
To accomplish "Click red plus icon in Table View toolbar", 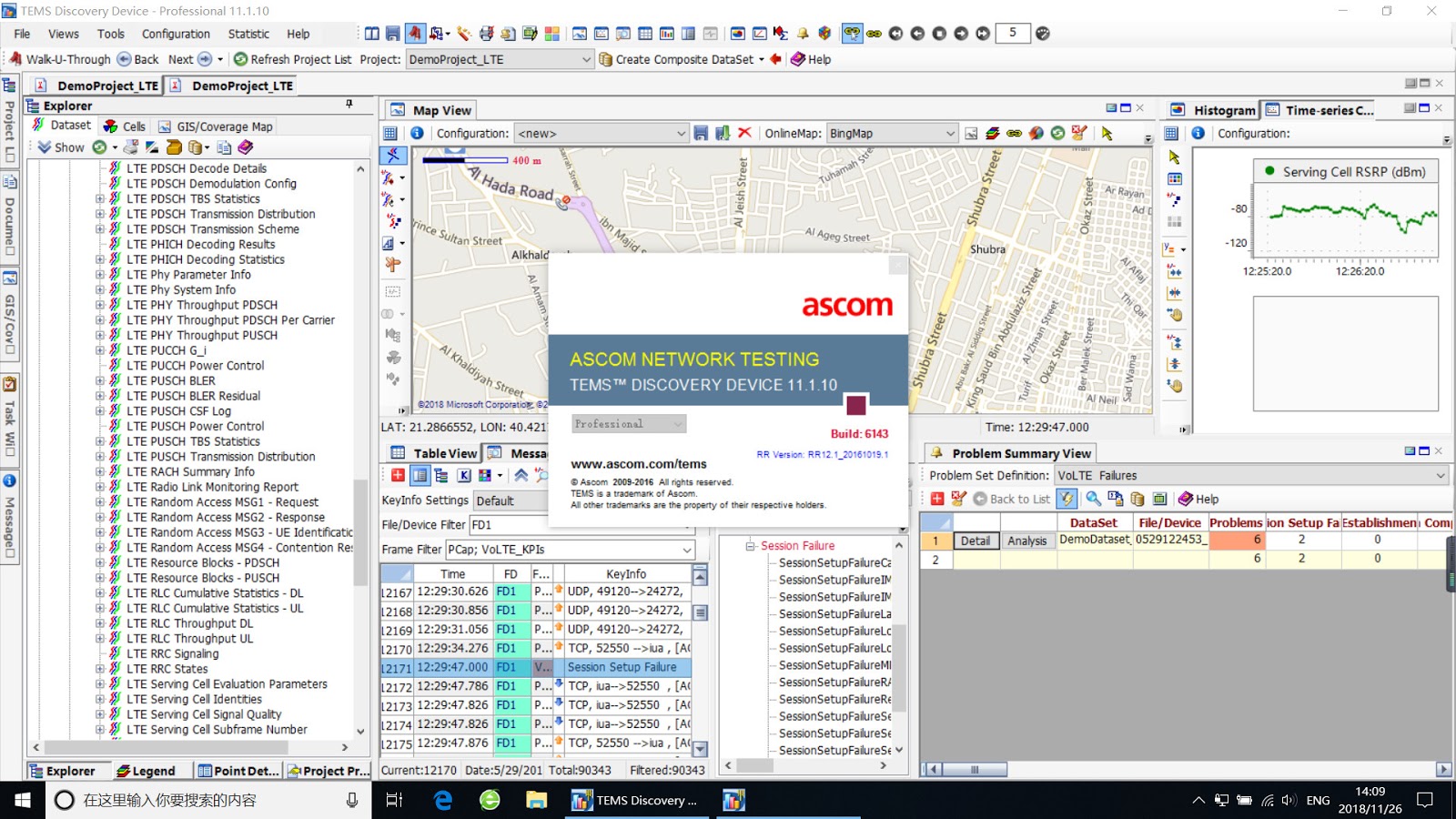I will (x=398, y=475).
